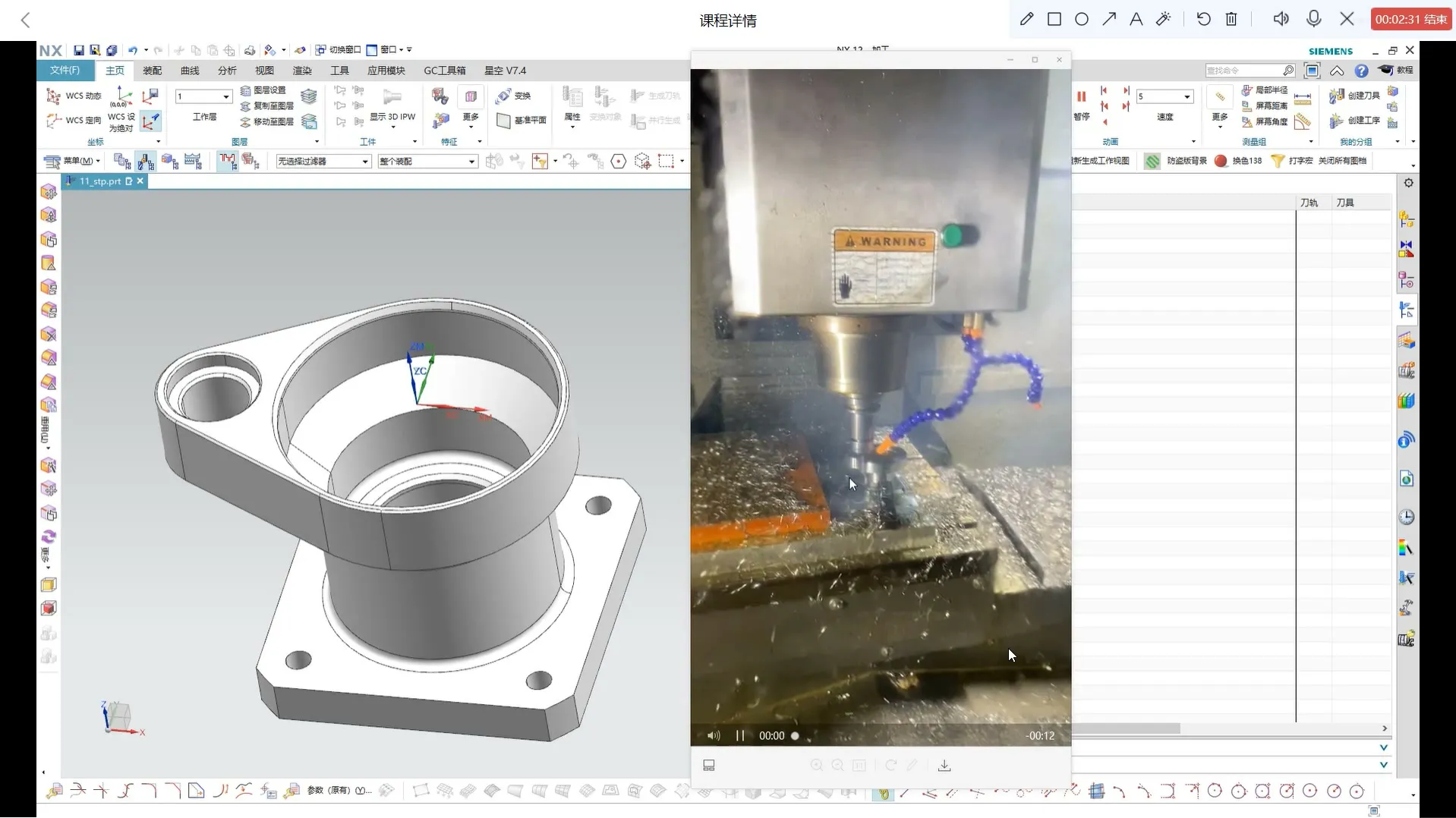This screenshot has height=818, width=1456.
Task: Open the 文件(F) menu
Action: click(65, 71)
